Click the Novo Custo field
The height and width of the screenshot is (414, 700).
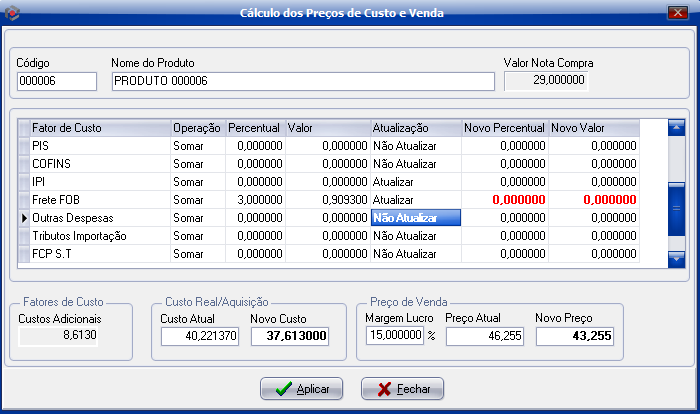(x=290, y=337)
